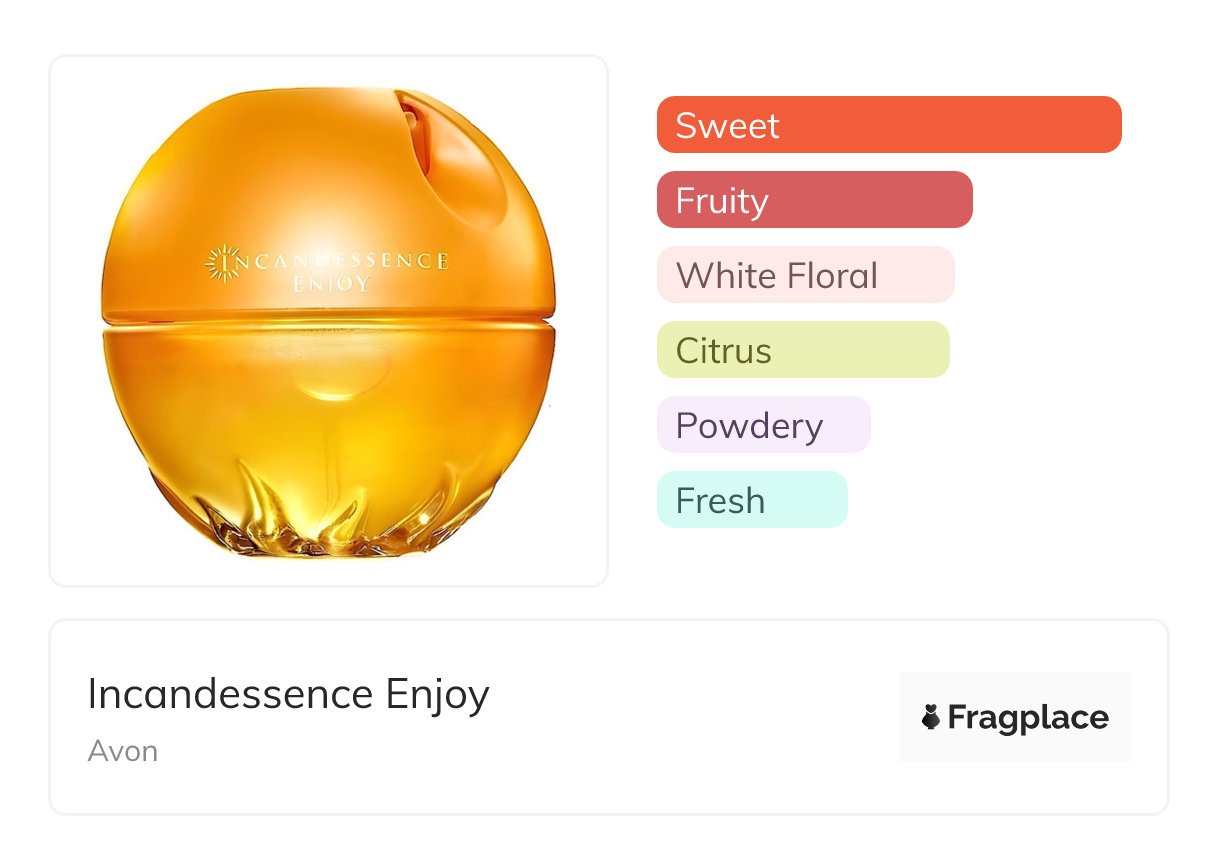The width and height of the screenshot is (1218, 864).
Task: Select the Powdery accord bar
Action: 764,425
